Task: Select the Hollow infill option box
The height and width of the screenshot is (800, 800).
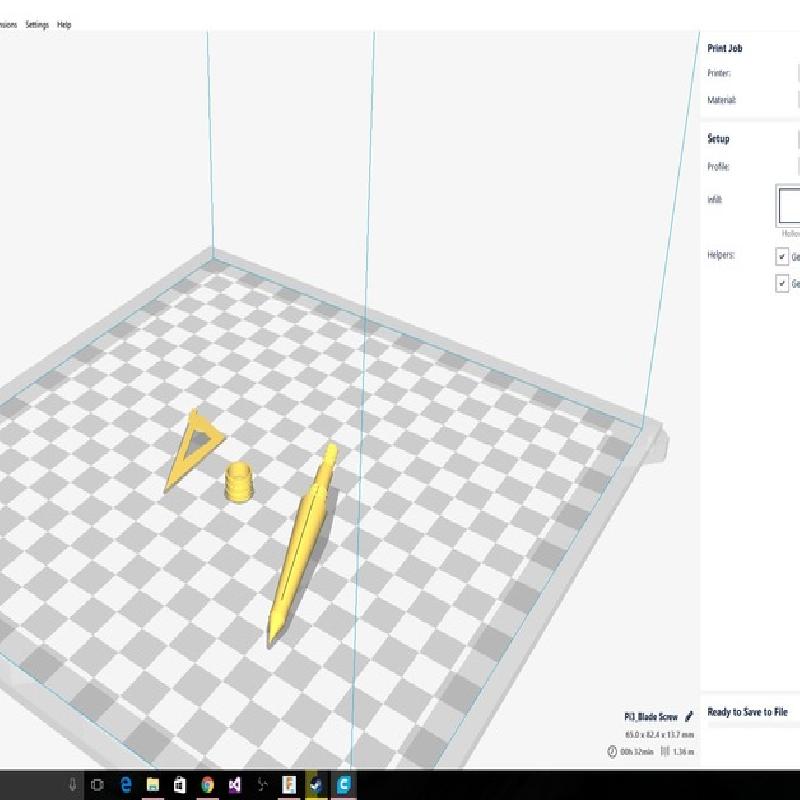Action: [x=789, y=206]
